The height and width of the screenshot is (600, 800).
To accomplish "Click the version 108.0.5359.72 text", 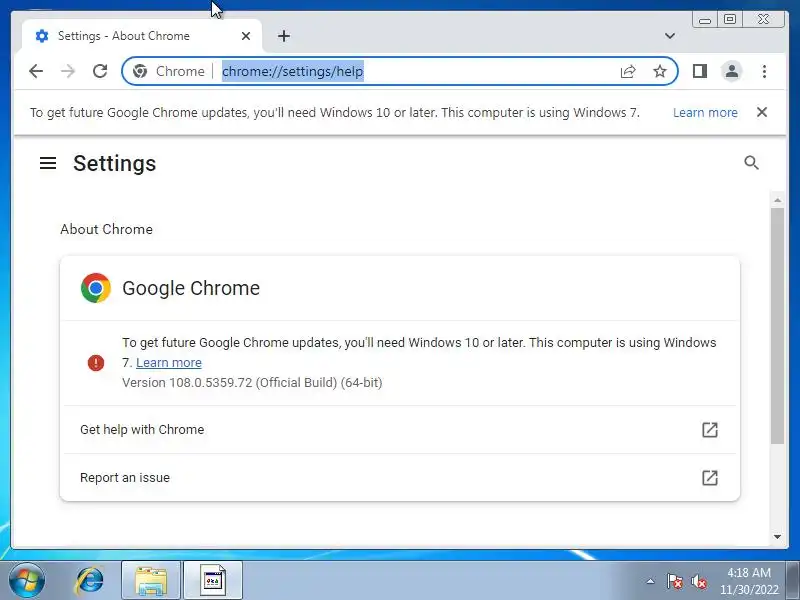I will [252, 383].
